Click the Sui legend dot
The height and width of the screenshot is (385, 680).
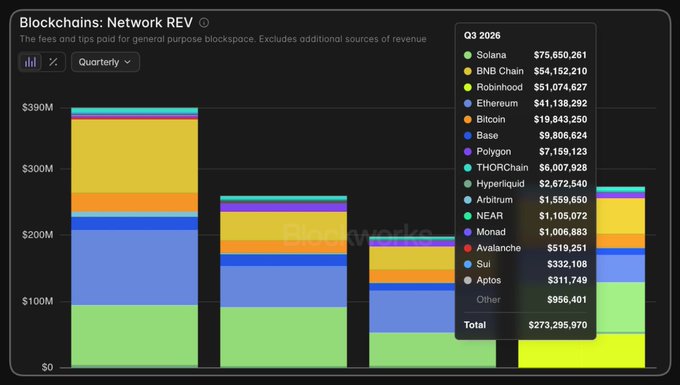(468, 264)
